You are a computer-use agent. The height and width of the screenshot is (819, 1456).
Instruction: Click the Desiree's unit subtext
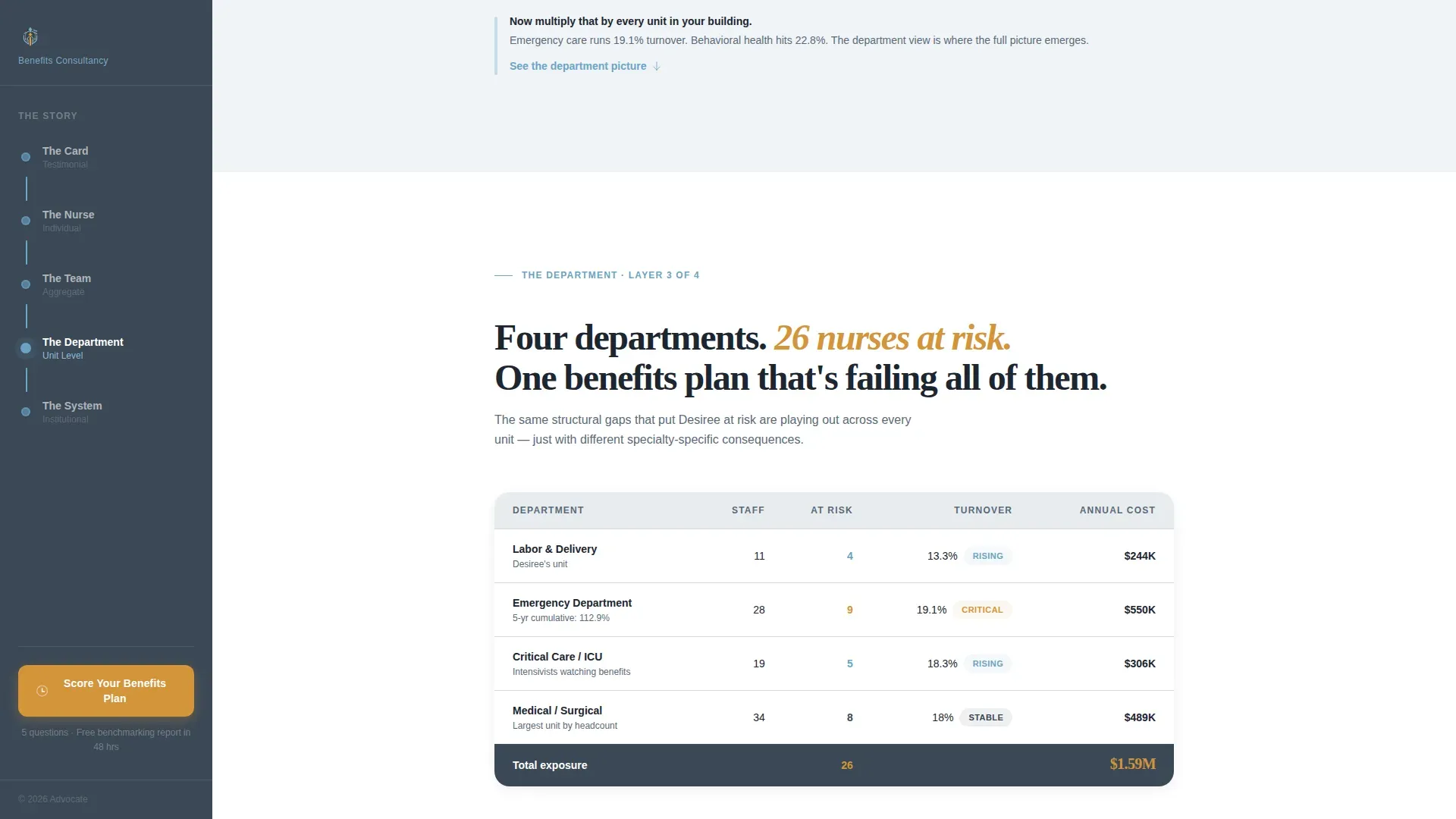coord(540,564)
